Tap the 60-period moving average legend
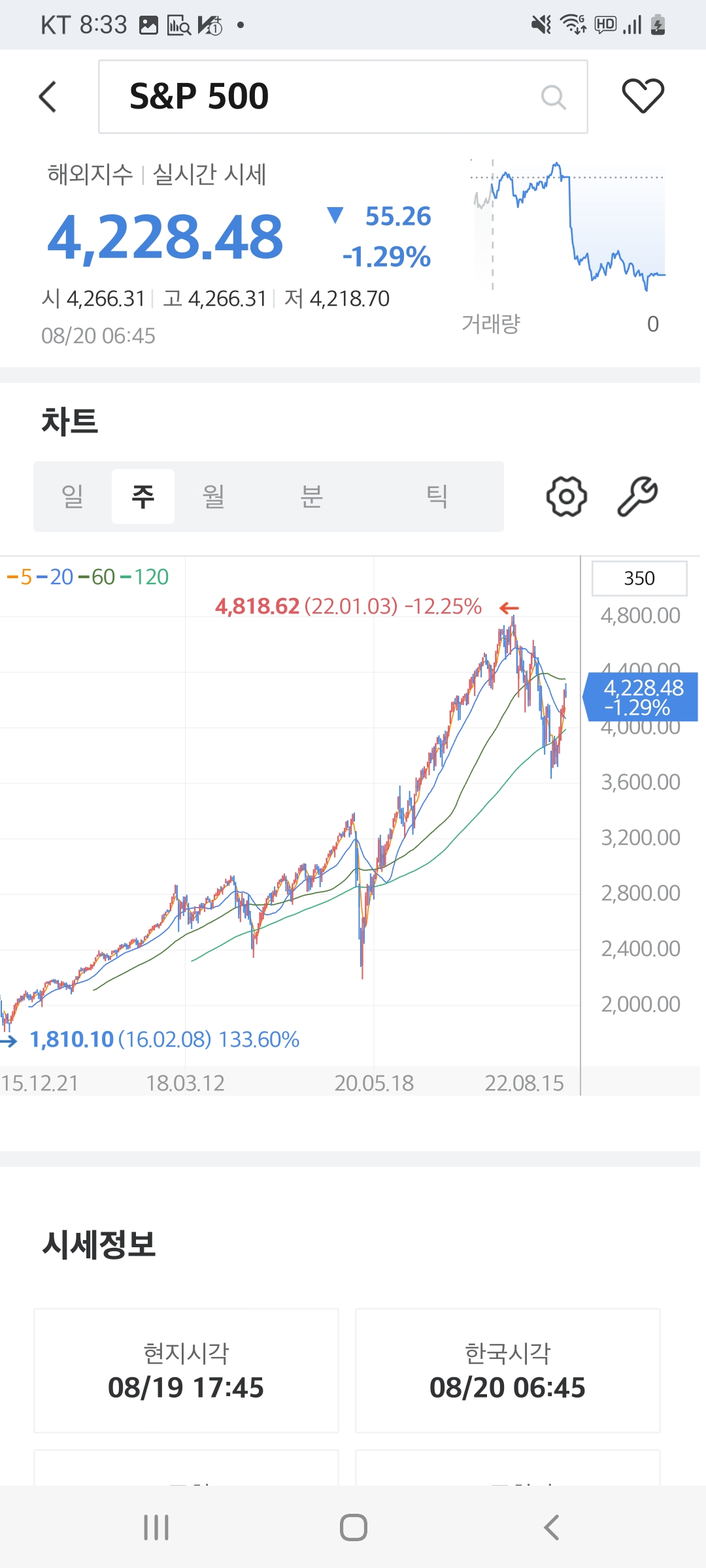The height and width of the screenshot is (1568, 706). tap(97, 577)
